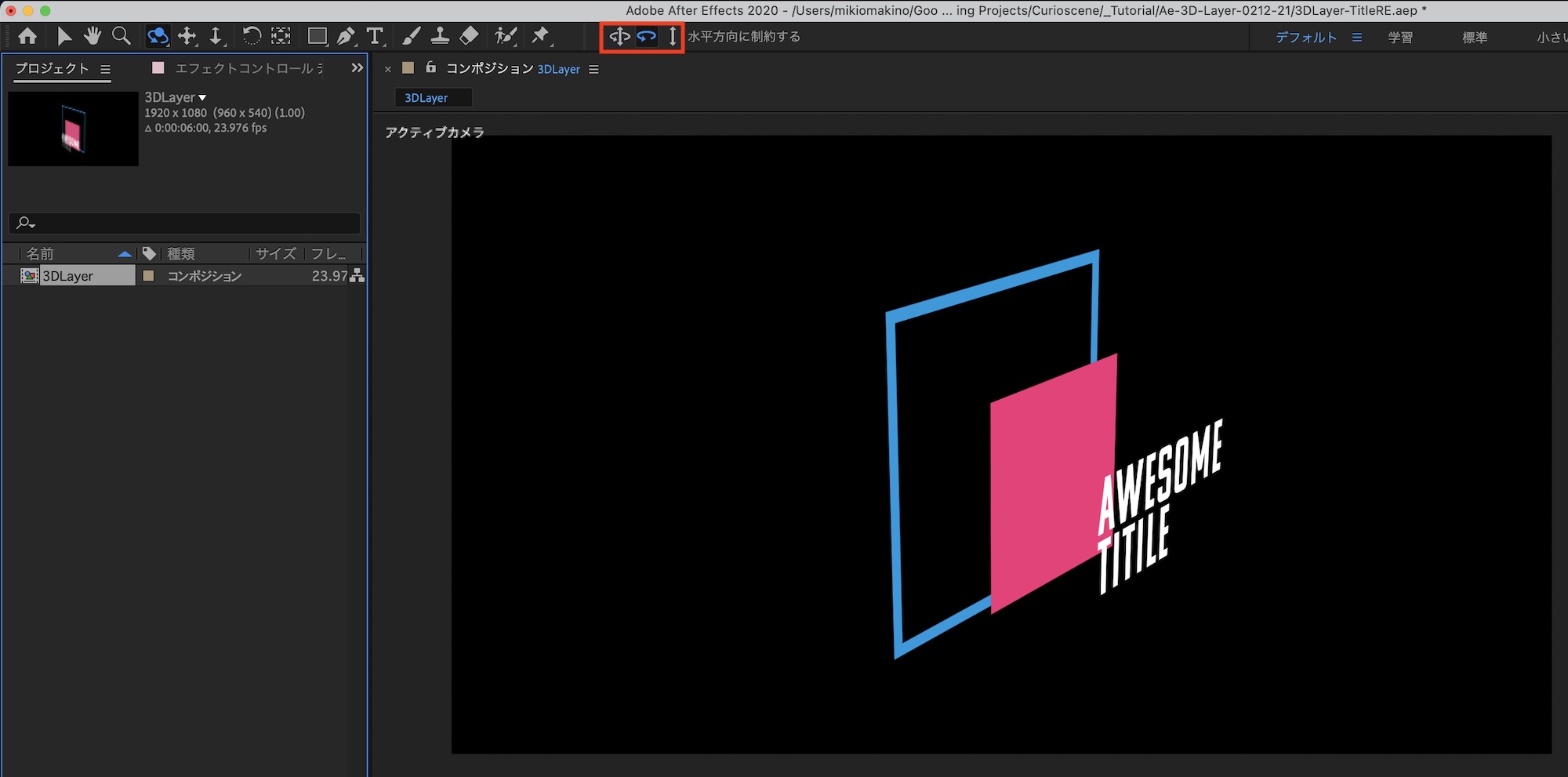Select the Pen tool

point(345,36)
